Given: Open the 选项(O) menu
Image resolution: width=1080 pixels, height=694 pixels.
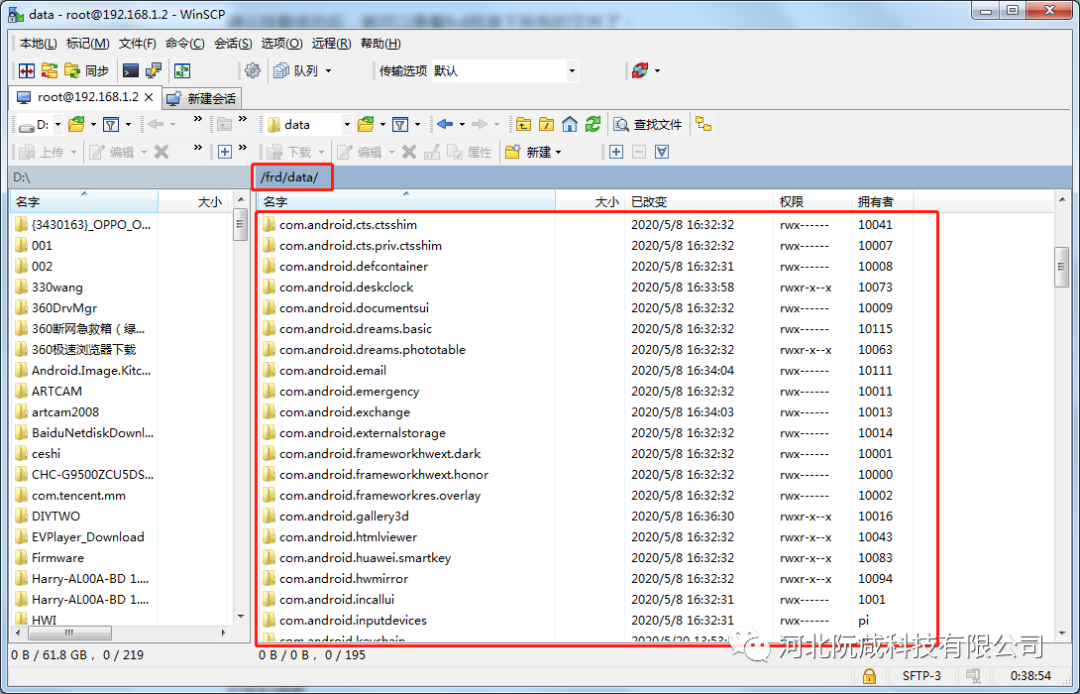Looking at the screenshot, I should pos(282,43).
